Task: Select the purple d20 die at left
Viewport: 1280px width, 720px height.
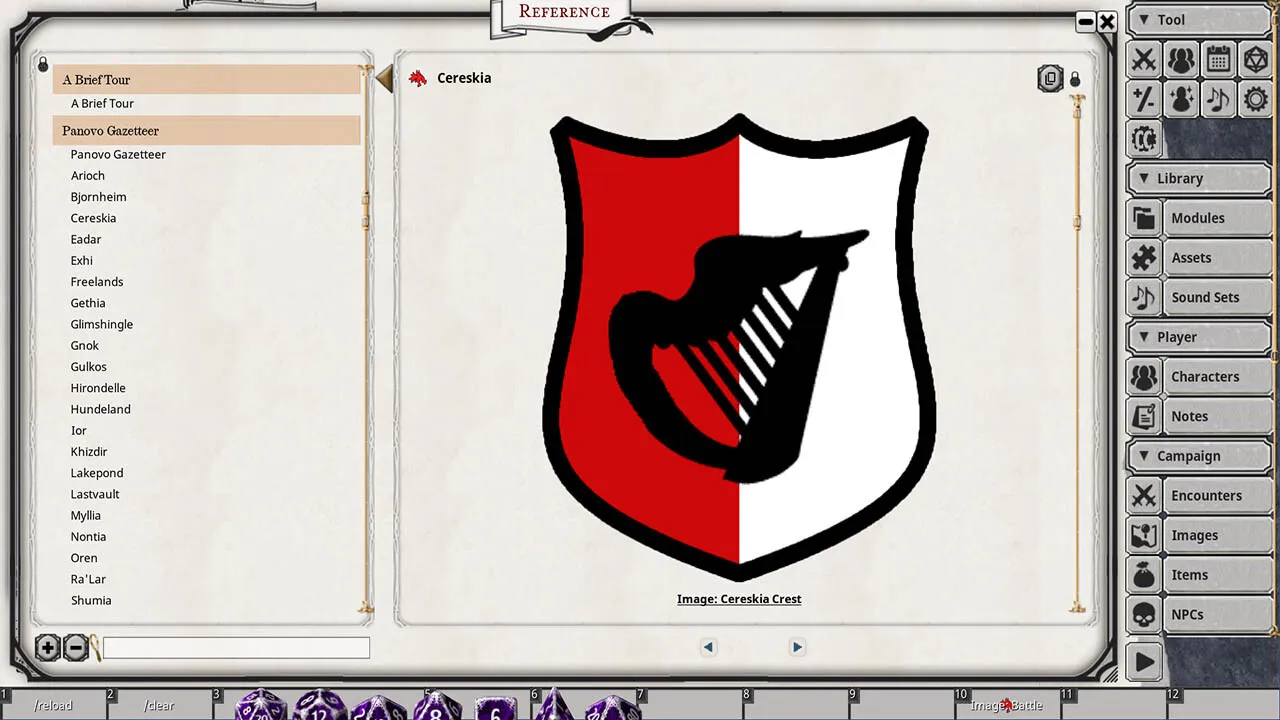Action: [261, 704]
